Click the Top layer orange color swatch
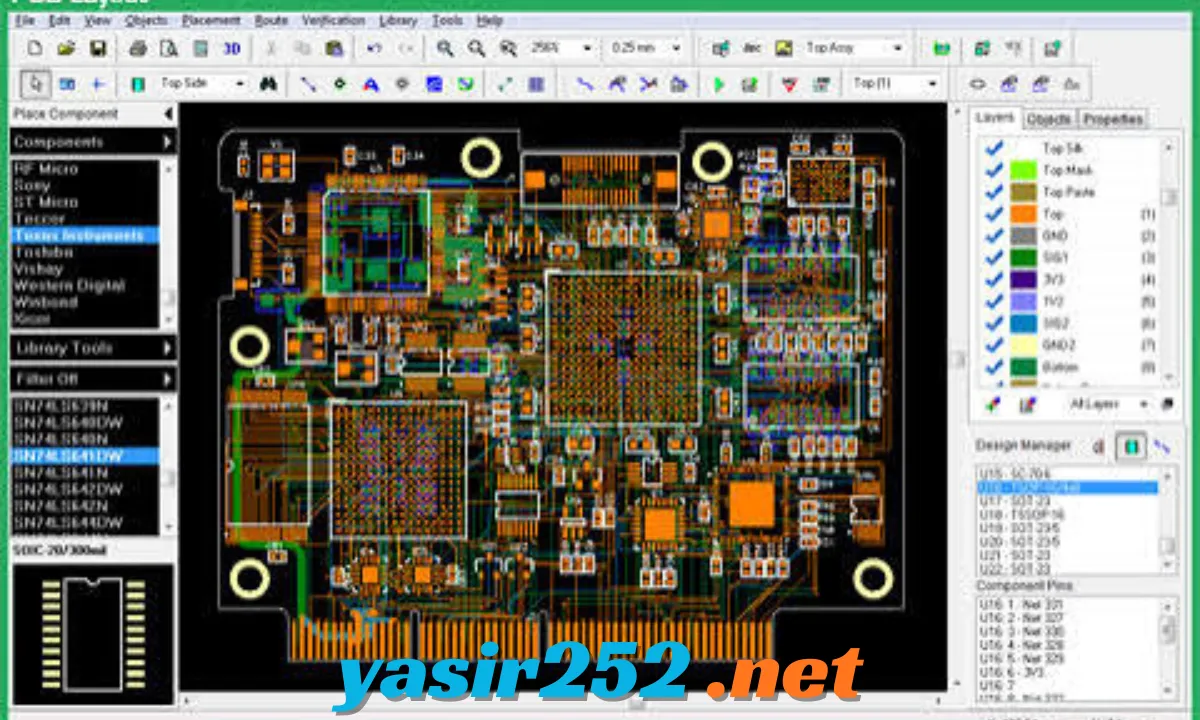Viewport: 1200px width, 720px height. click(x=1023, y=214)
